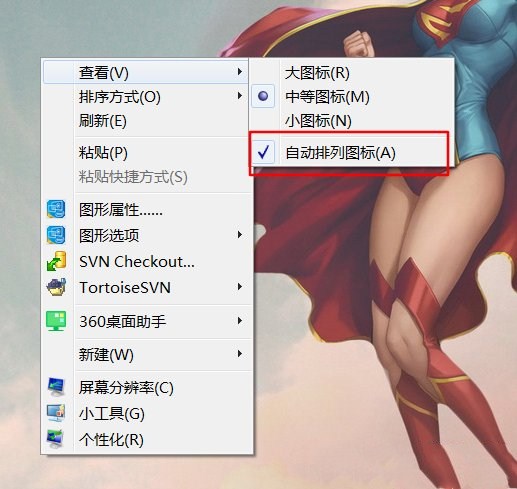Click the 屏幕分辨率 monitor icon
517x489 pixels.
coord(56,387)
